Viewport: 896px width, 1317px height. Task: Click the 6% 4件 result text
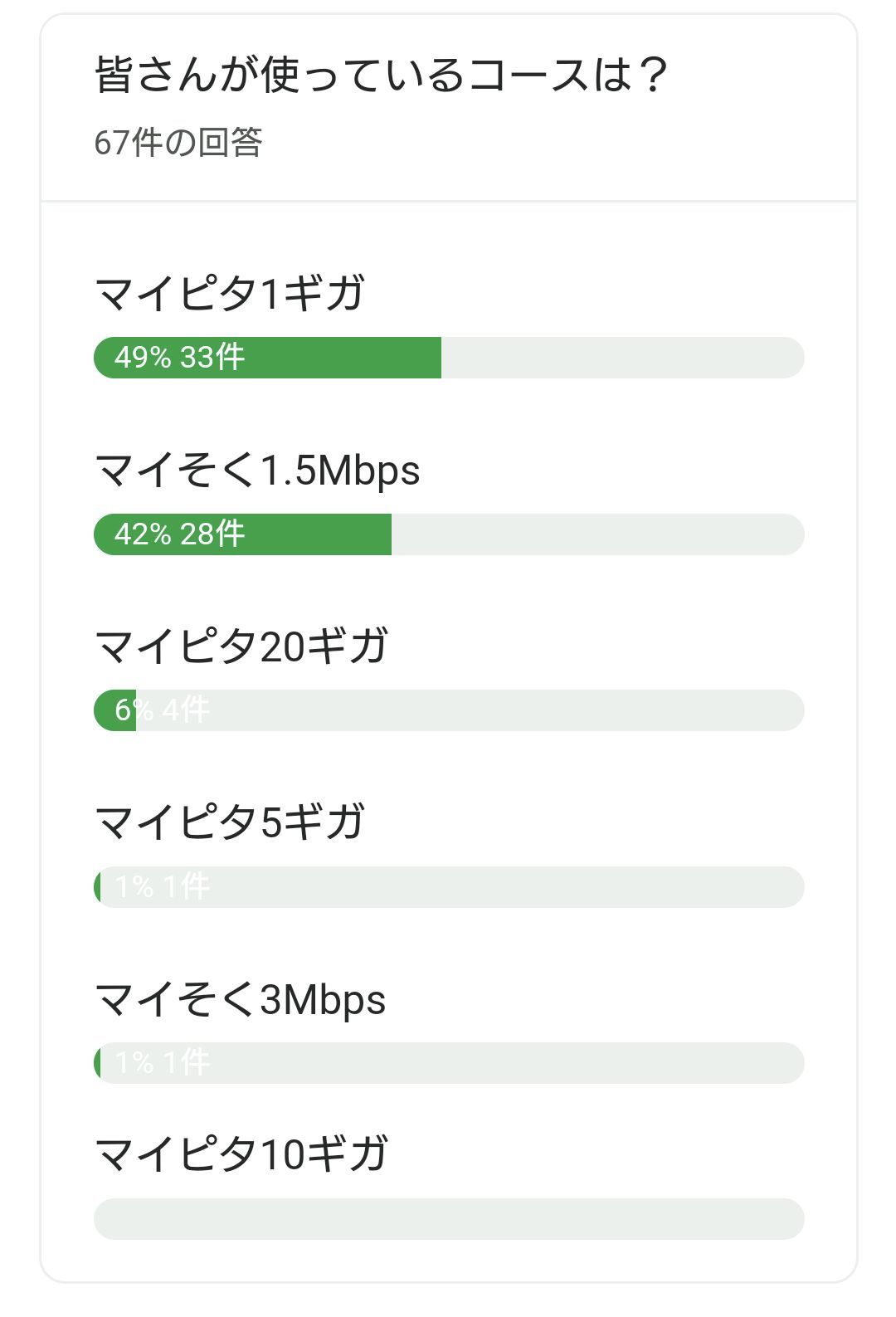pyautogui.click(x=162, y=710)
